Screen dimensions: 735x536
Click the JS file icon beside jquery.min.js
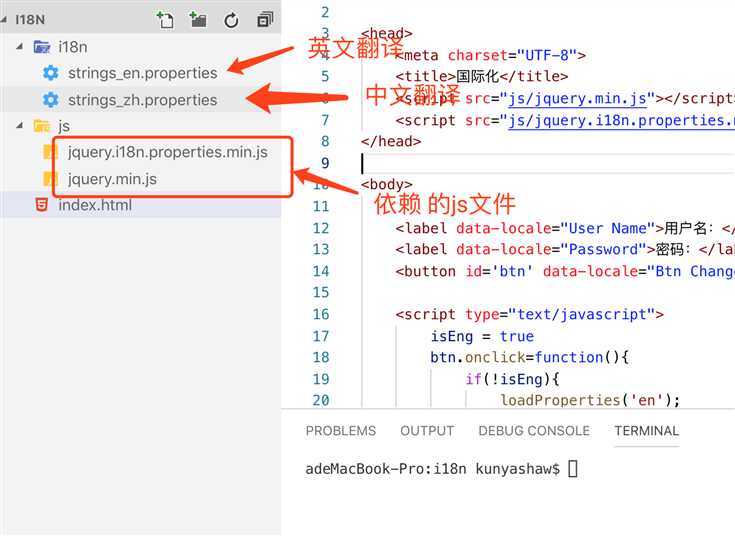click(49, 179)
